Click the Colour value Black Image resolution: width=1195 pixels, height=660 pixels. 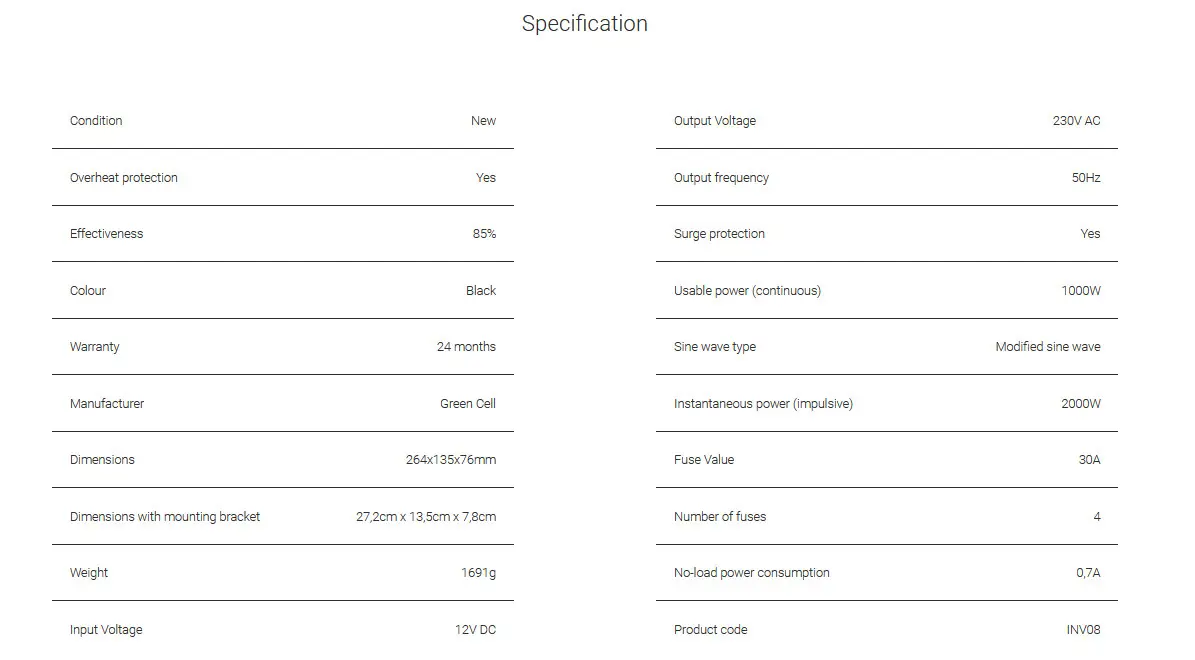(481, 291)
